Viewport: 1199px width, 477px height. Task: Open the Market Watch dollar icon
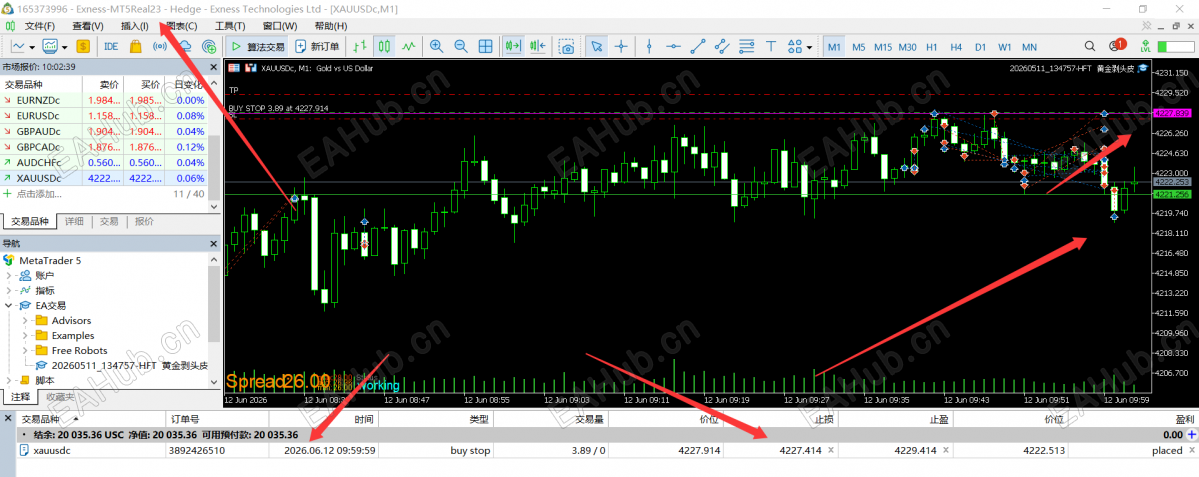pyautogui.click(x=83, y=46)
